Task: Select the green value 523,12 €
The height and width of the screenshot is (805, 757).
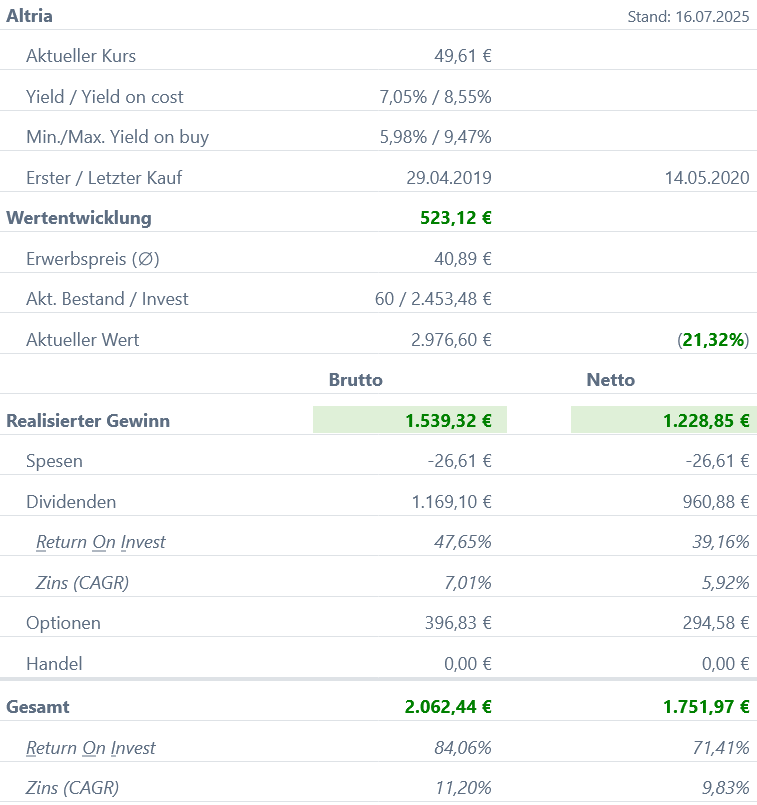Action: click(456, 218)
